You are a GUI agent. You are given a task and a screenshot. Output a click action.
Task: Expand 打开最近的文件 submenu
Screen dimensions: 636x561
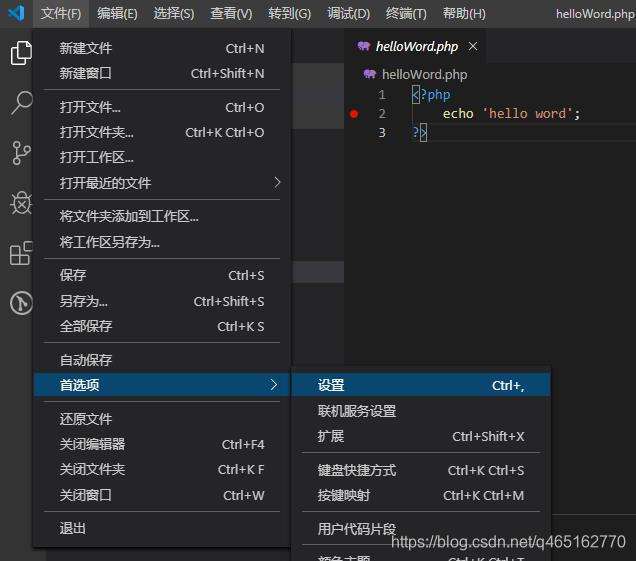(x=162, y=183)
